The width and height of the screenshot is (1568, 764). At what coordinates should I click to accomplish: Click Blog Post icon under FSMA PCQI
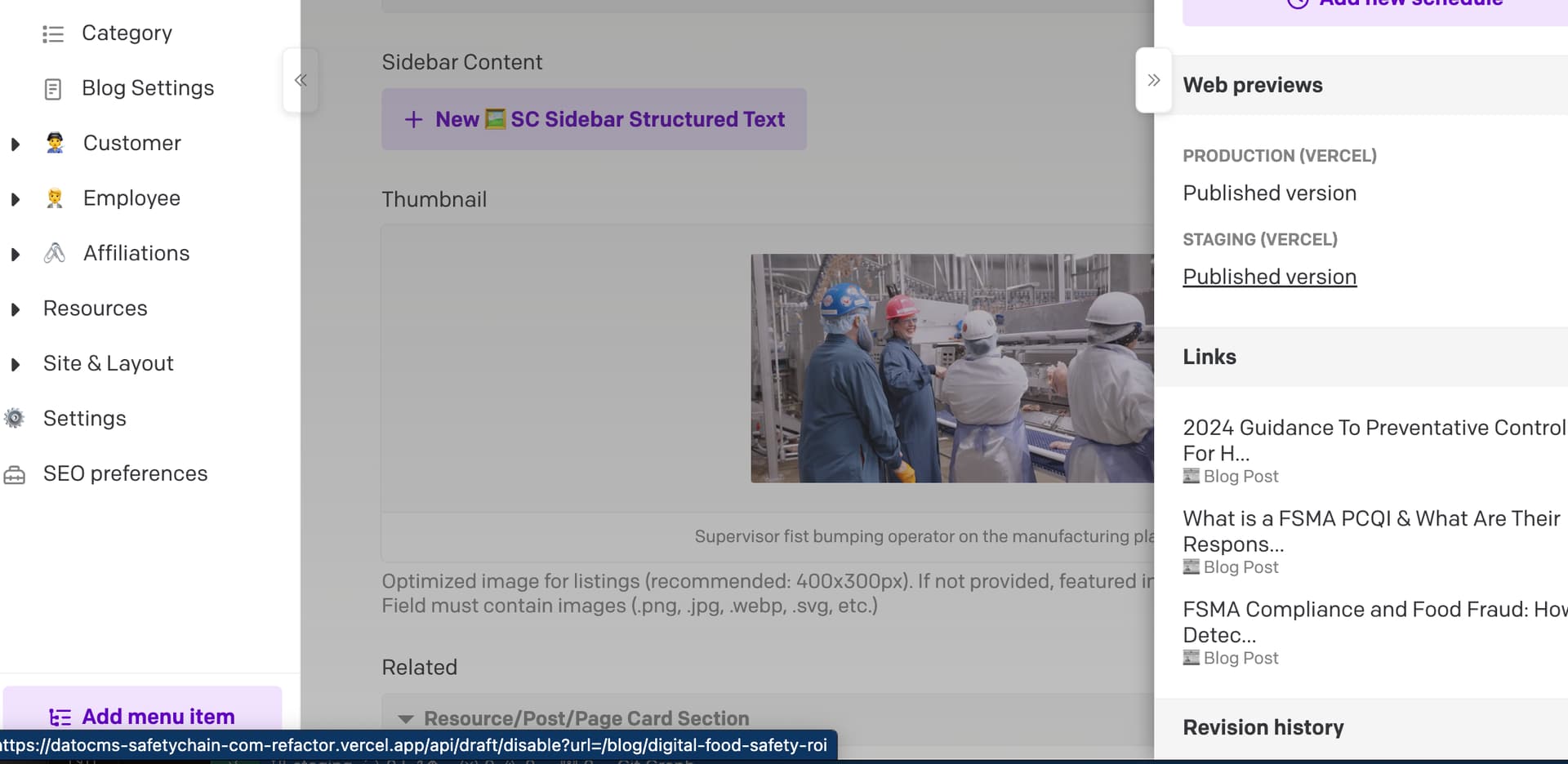point(1192,566)
